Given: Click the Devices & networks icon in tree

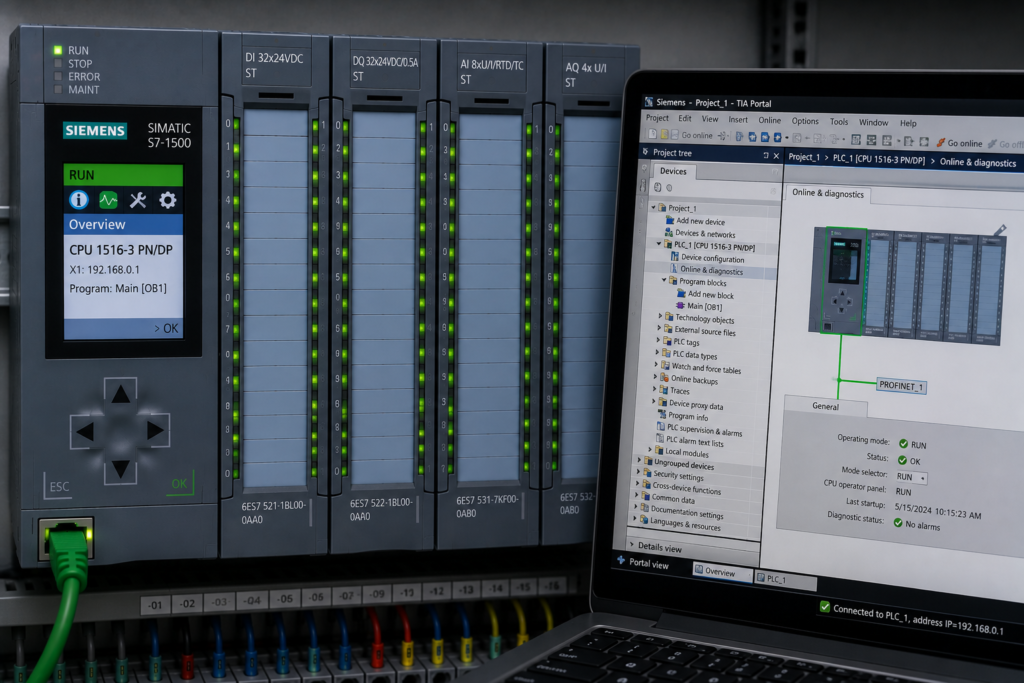Looking at the screenshot, I should 669,232.
